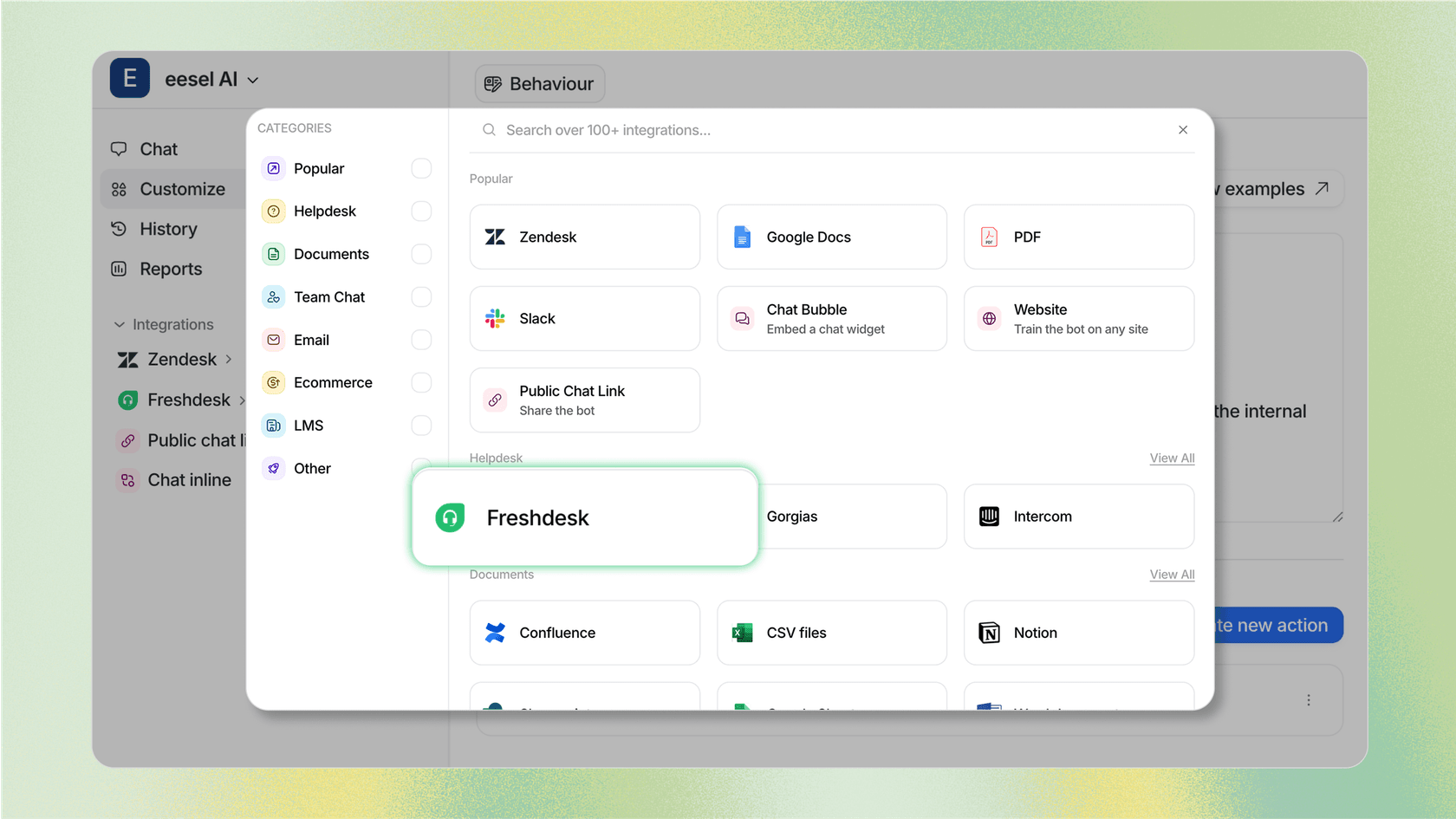Choose the CSV files integration card
The image size is (1456, 819).
832,633
